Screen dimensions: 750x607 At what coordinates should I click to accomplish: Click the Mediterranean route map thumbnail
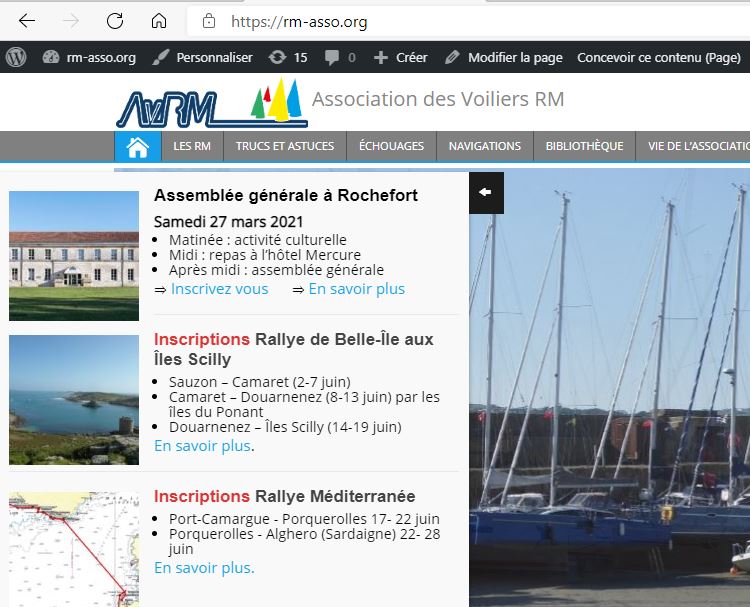[x=74, y=549]
